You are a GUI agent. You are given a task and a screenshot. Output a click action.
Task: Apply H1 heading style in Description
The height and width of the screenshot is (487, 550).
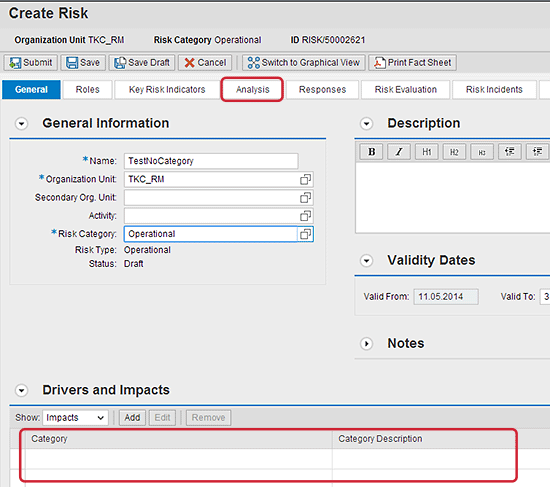point(427,152)
